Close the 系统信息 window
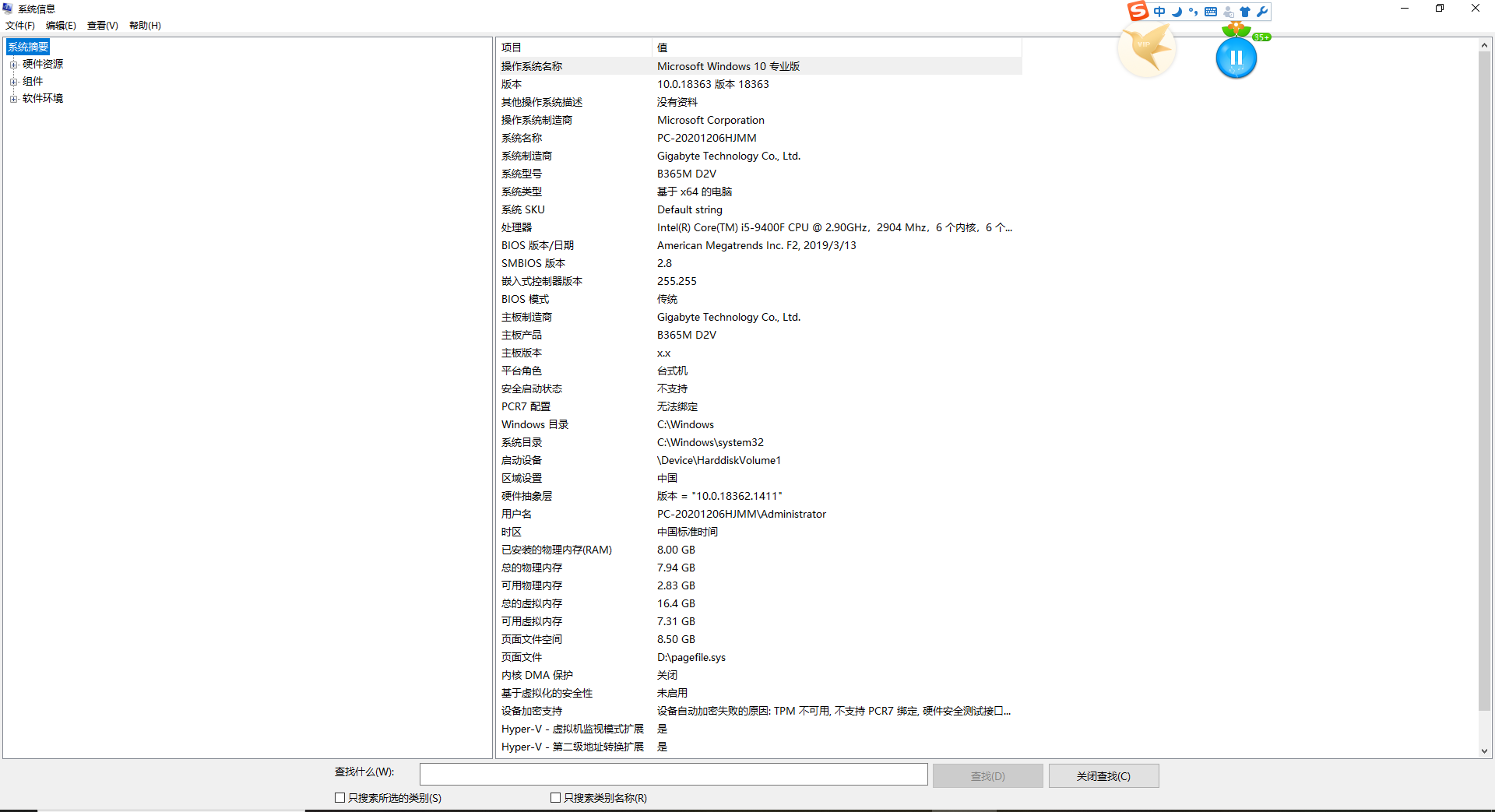The image size is (1495, 812). [x=1476, y=9]
